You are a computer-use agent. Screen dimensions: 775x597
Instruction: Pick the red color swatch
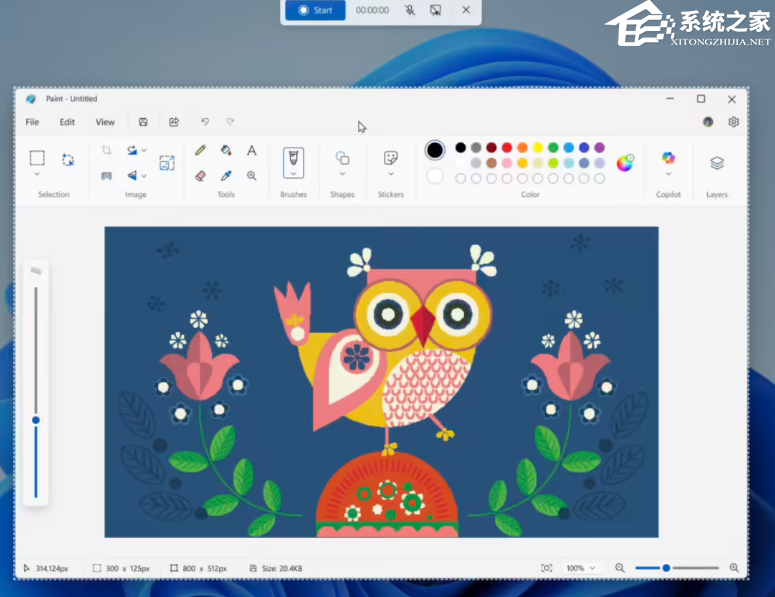[x=507, y=148]
